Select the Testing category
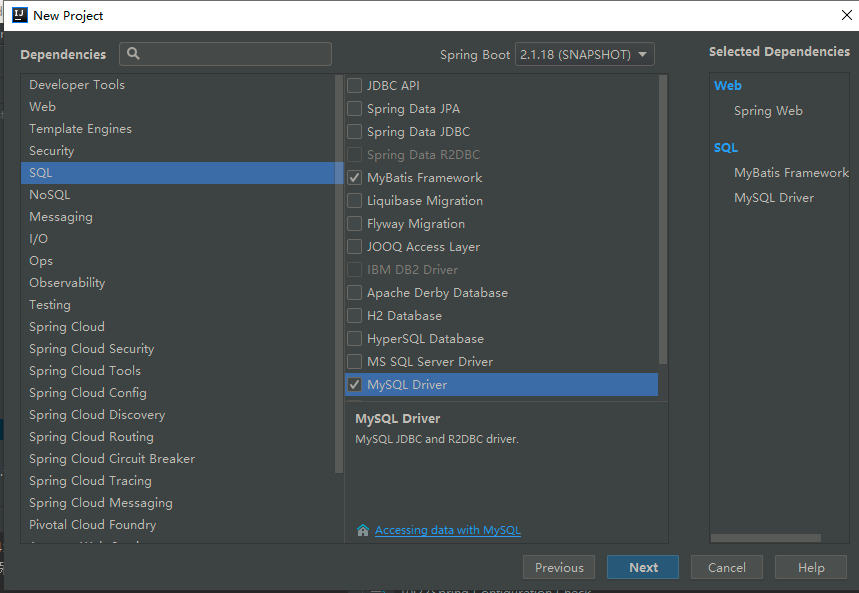Viewport: 859px width, 593px height. [178, 305]
